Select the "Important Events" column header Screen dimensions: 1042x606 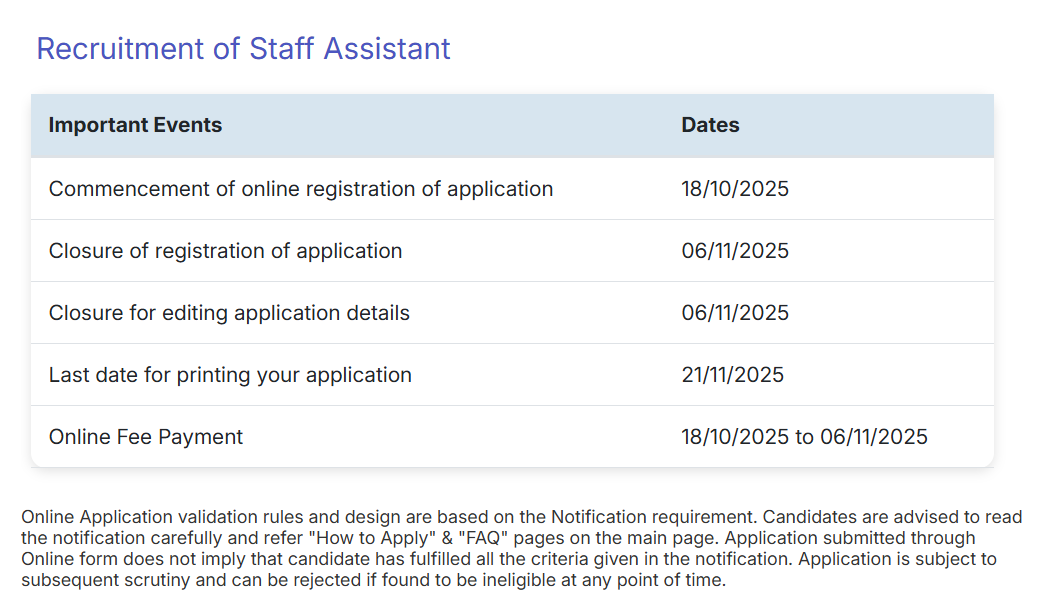[135, 125]
